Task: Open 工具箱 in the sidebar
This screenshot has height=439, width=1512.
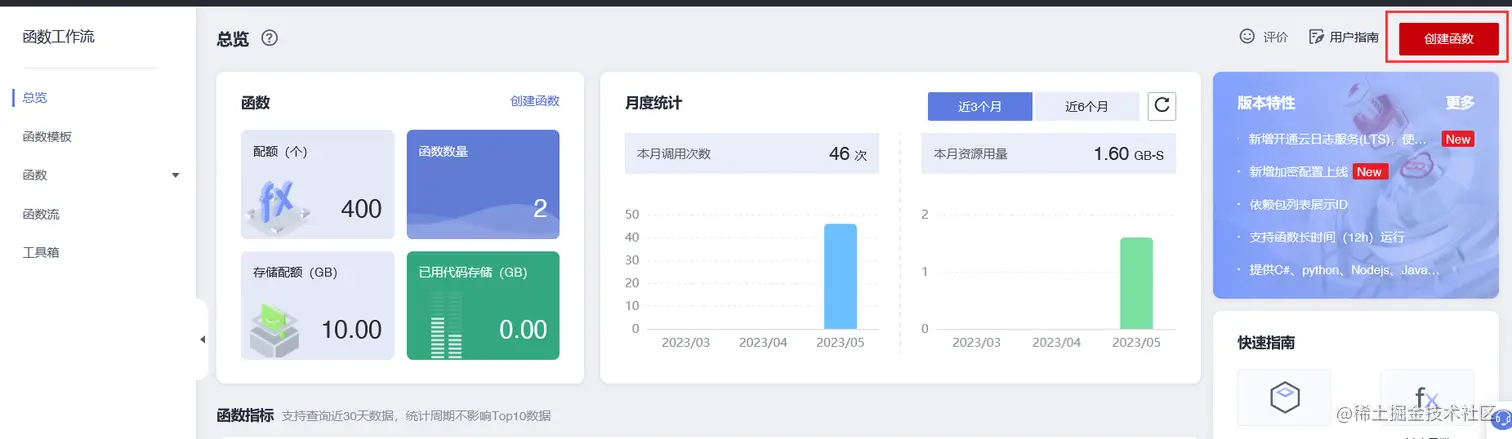Action: [x=41, y=252]
